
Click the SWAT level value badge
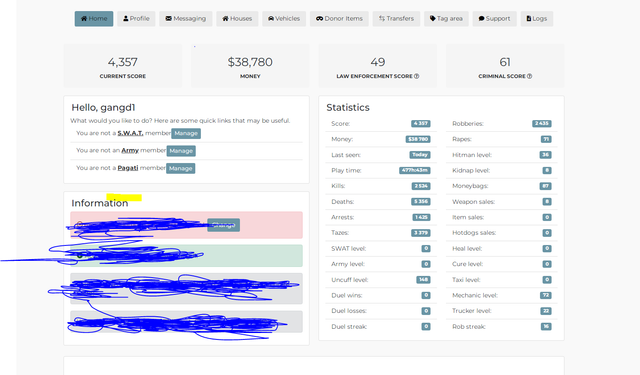point(426,249)
